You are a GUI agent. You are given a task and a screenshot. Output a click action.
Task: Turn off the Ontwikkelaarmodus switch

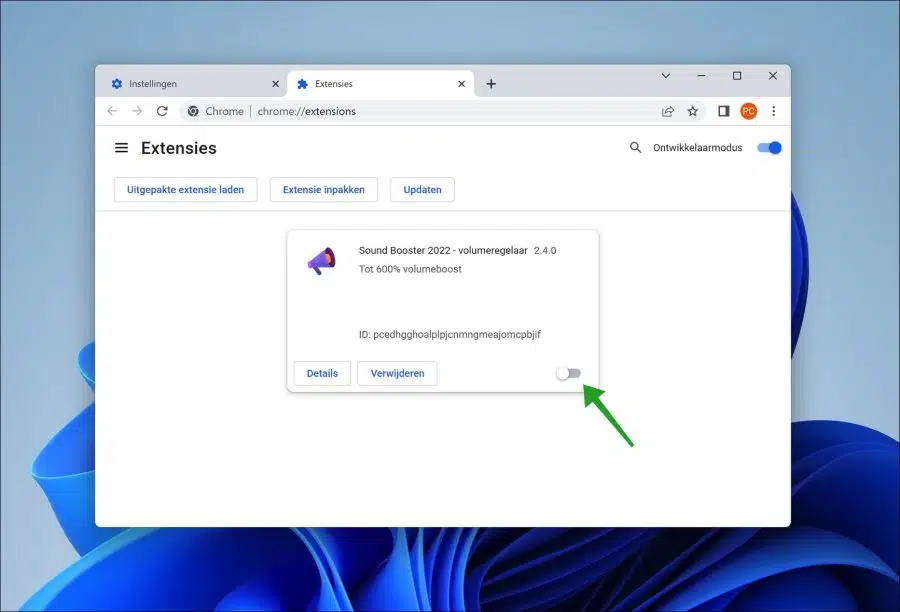769,148
